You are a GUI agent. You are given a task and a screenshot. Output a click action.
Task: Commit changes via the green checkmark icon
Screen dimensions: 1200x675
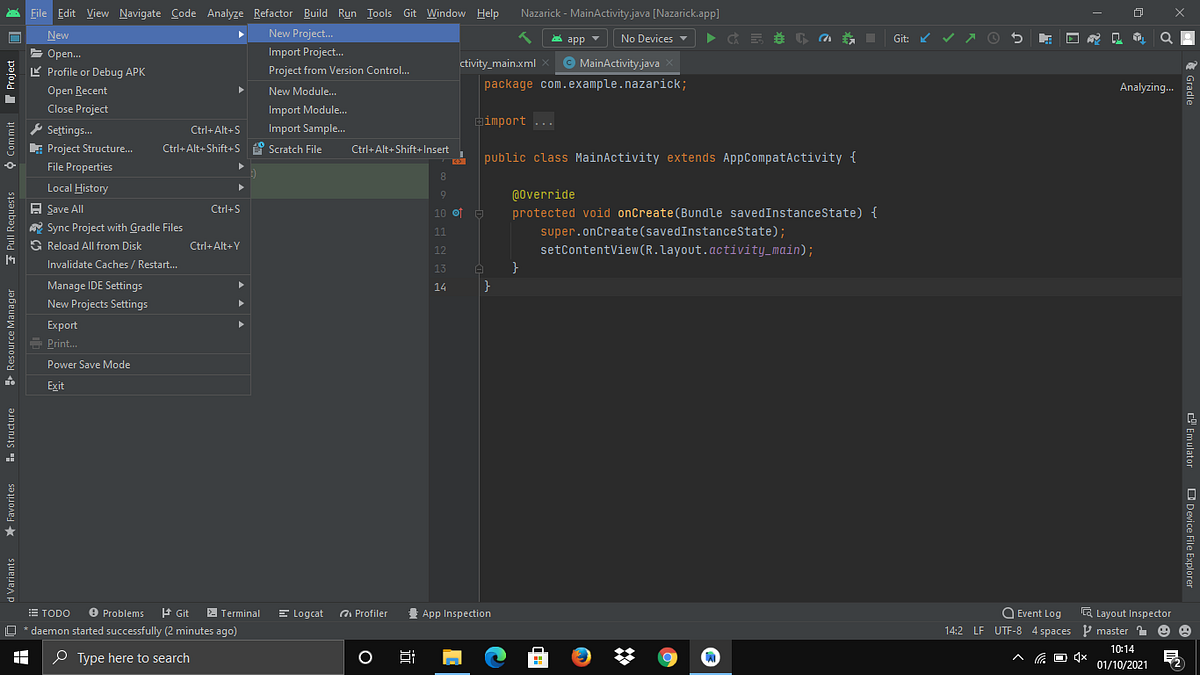(x=949, y=38)
